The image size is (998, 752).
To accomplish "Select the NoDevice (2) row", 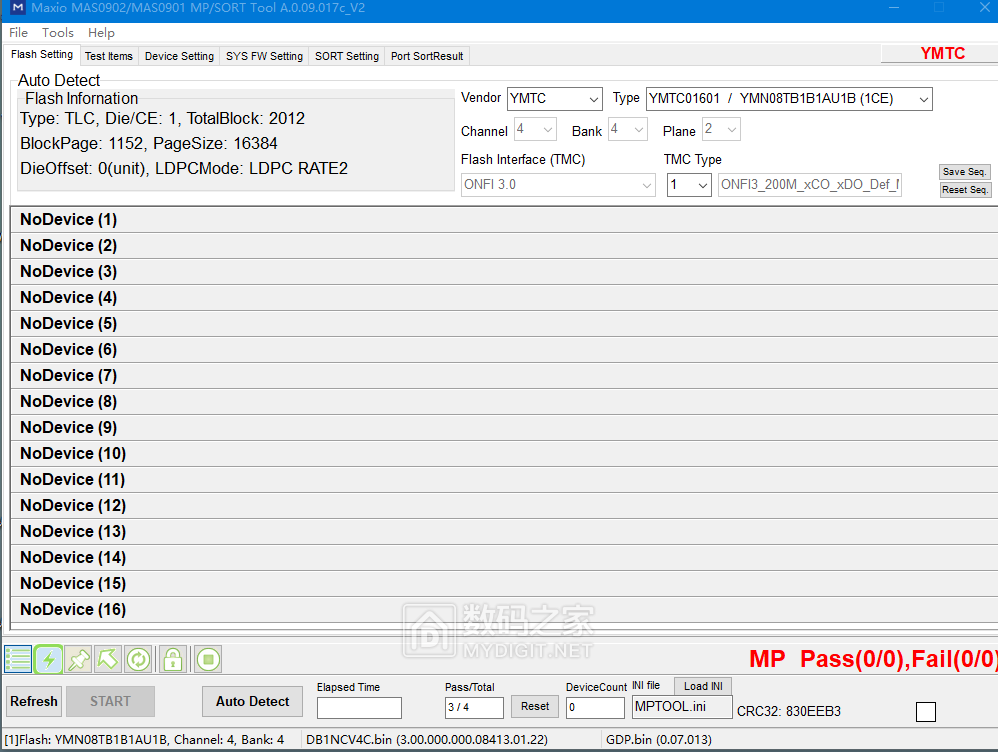I will click(504, 246).
